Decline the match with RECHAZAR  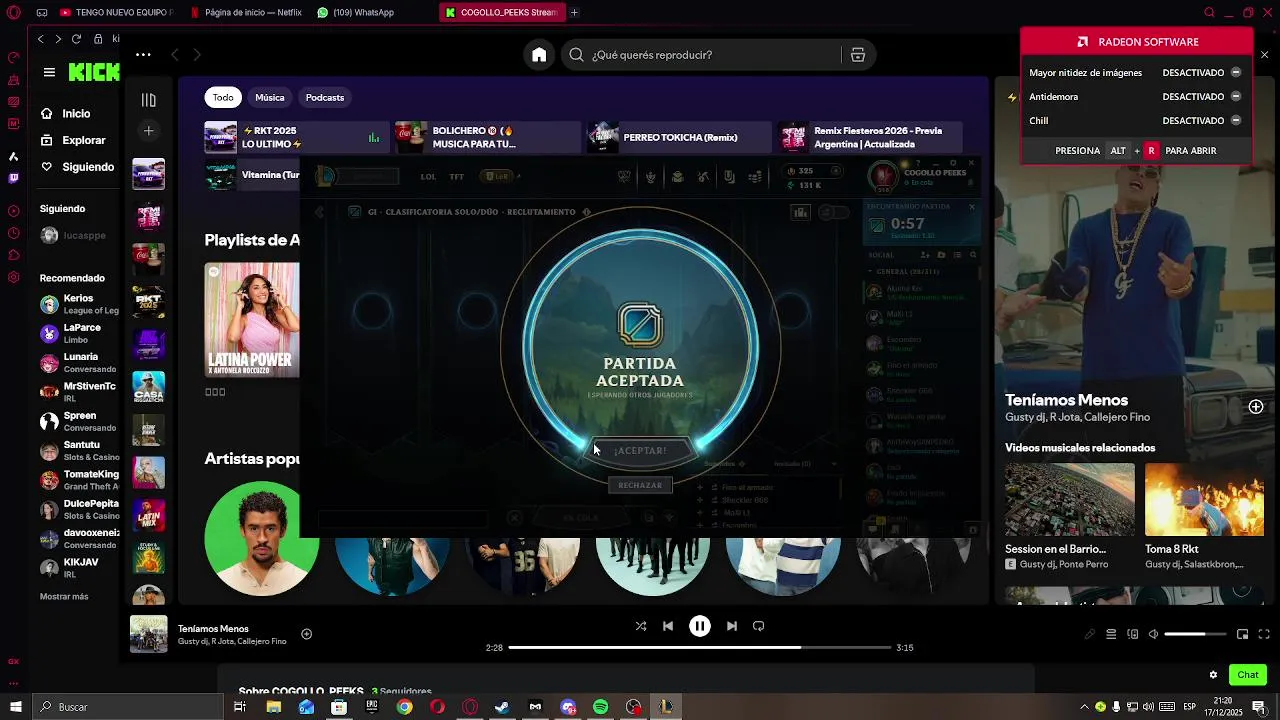[640, 486]
